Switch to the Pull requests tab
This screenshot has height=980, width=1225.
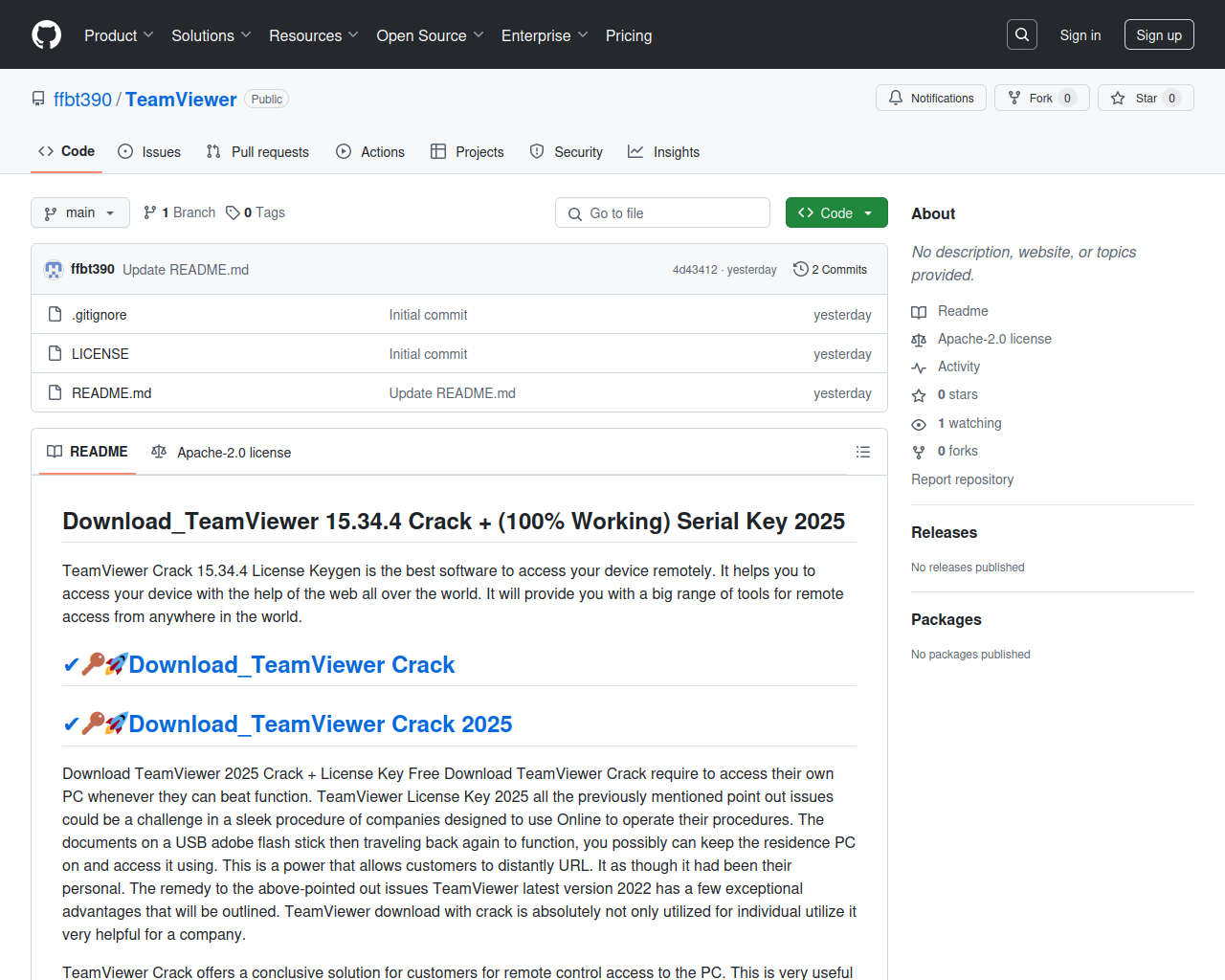point(257,151)
